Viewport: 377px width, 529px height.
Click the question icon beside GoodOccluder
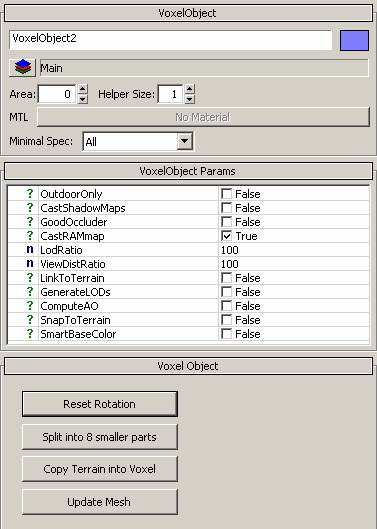point(30,222)
